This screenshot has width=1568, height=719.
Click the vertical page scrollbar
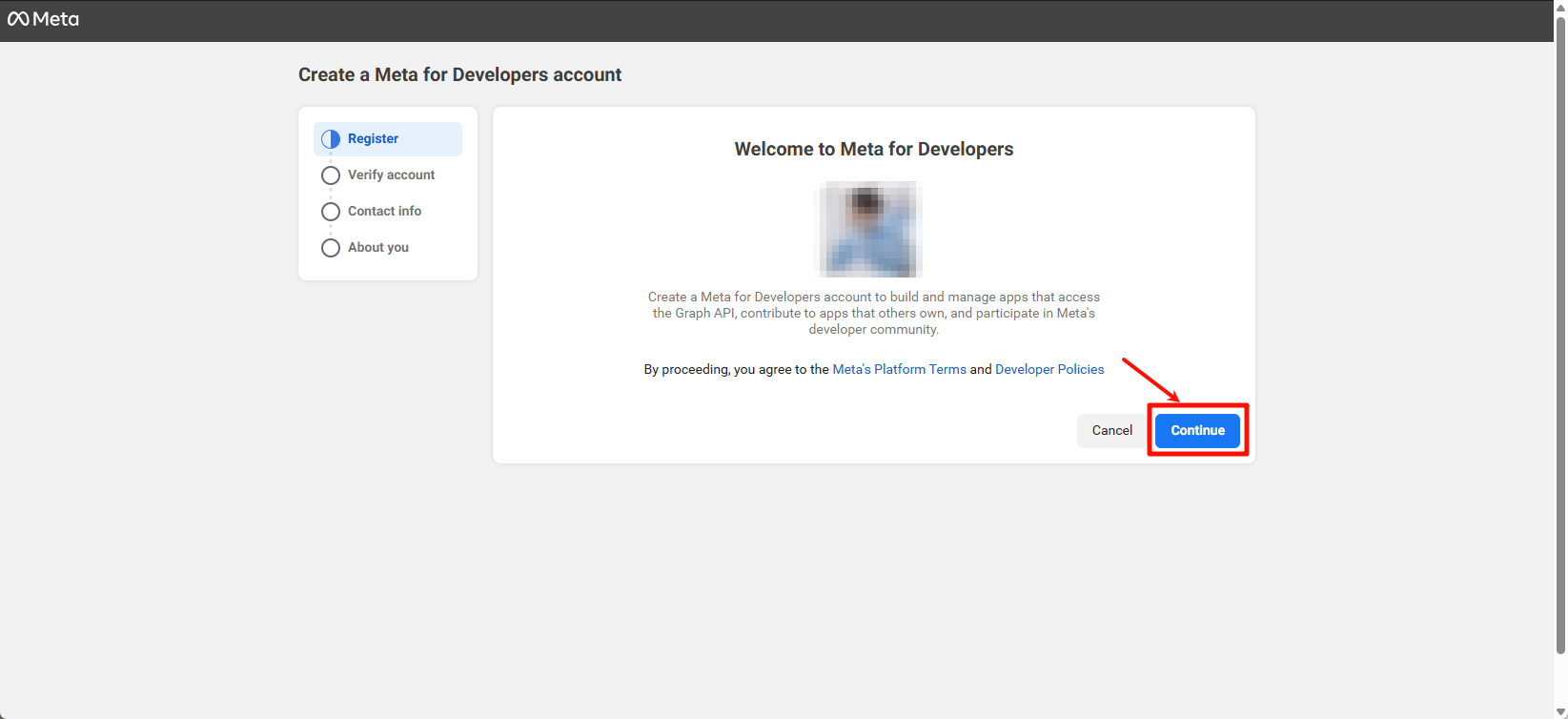tap(1559, 334)
